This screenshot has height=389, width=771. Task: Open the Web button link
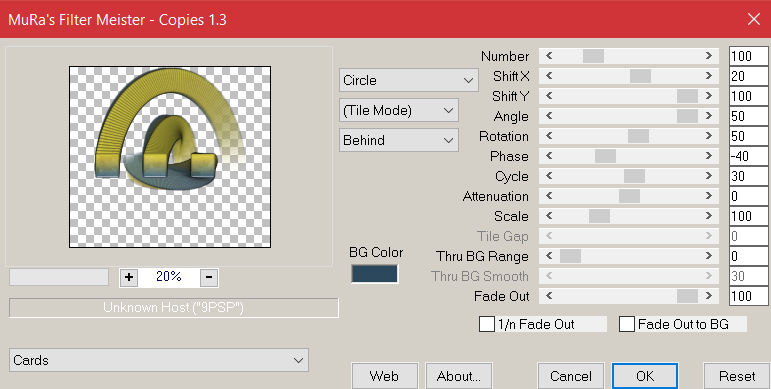click(x=384, y=376)
